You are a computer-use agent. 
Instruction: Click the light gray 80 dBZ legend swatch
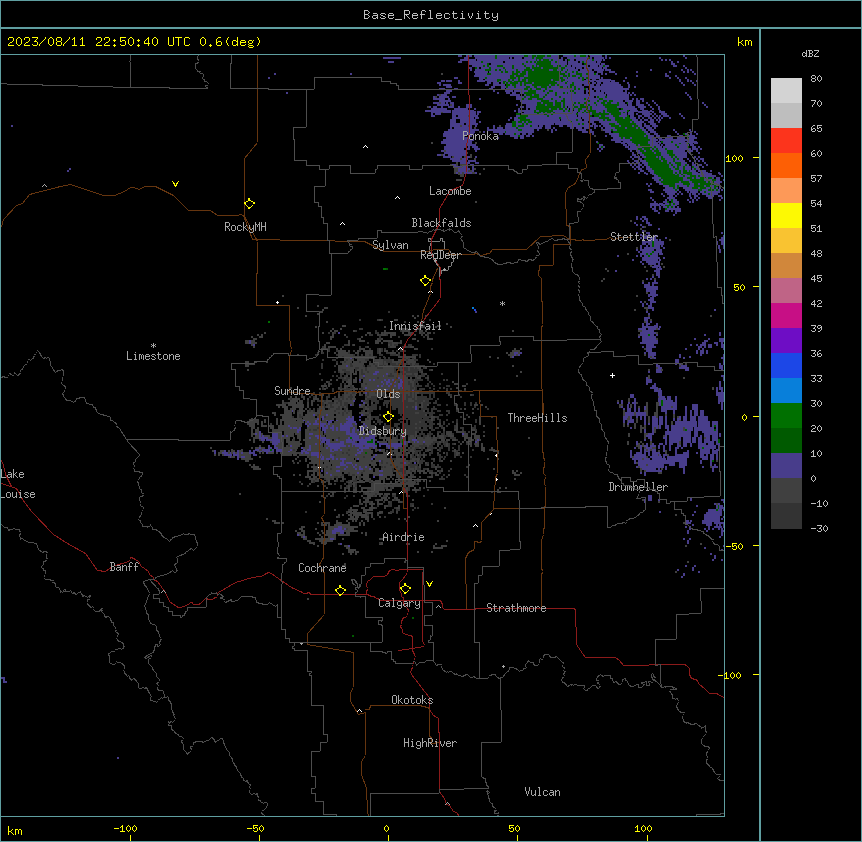(786, 91)
